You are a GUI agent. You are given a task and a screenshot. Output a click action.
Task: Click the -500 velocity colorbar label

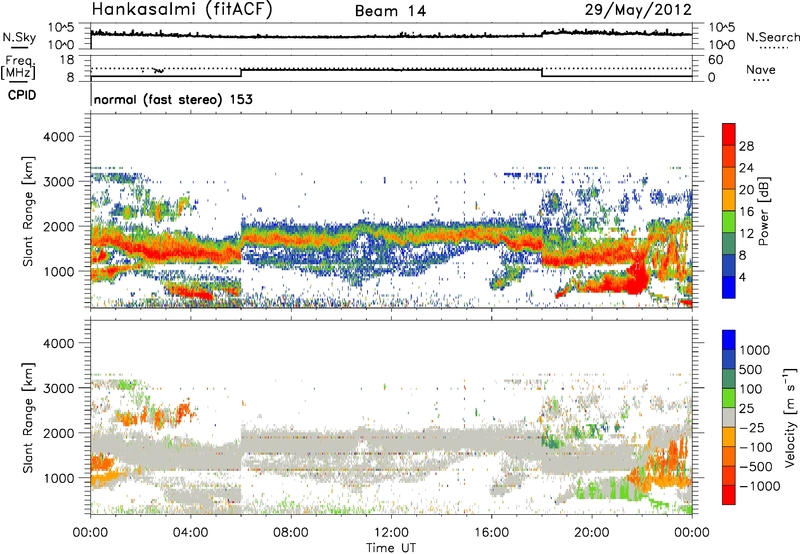pos(756,466)
